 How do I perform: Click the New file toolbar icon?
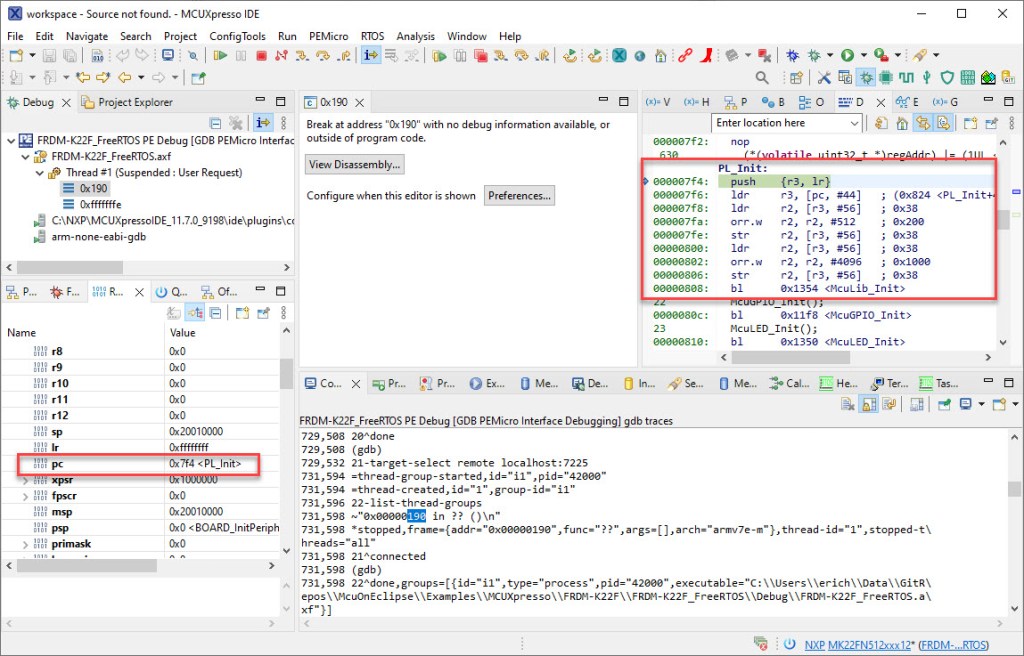pyautogui.click(x=16, y=56)
